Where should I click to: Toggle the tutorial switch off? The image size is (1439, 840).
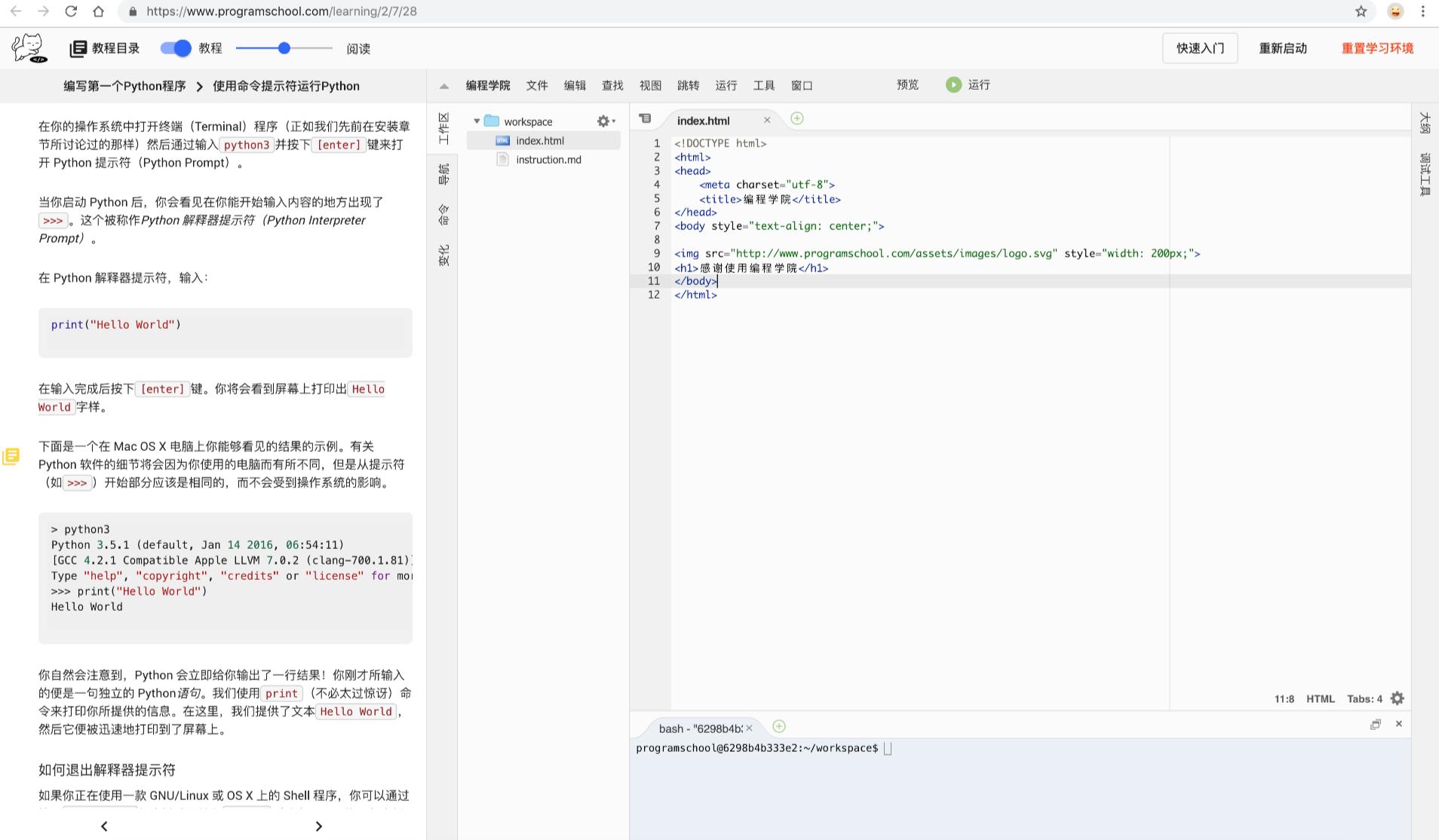(176, 48)
